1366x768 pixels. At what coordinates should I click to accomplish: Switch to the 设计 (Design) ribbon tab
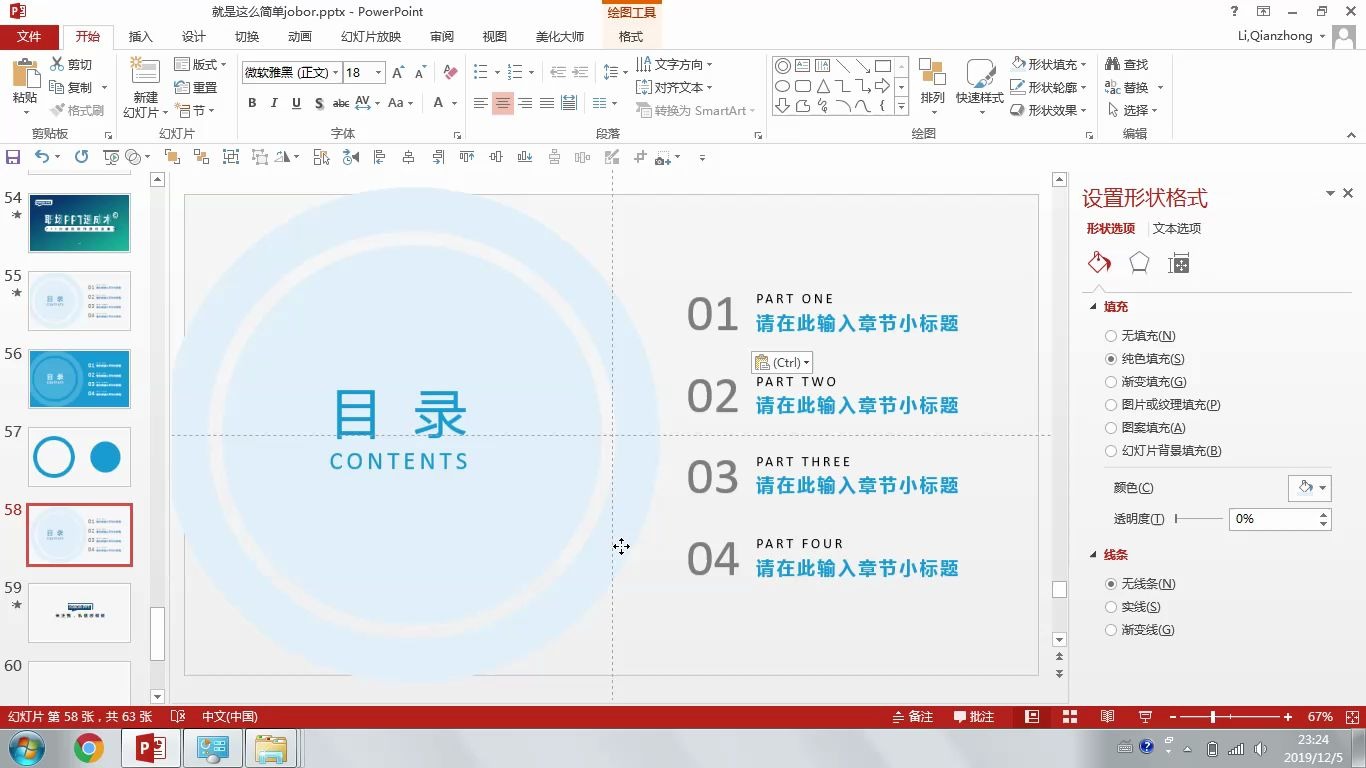click(194, 36)
